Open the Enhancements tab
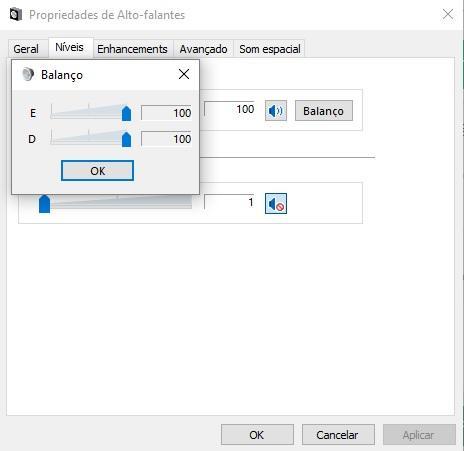 (x=132, y=49)
